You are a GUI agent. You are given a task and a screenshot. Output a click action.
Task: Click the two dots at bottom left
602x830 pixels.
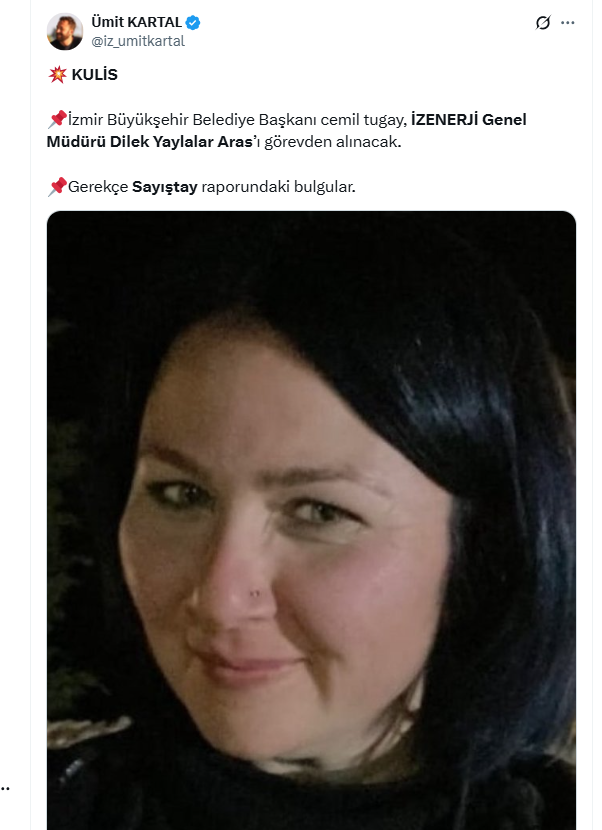pos(5,789)
